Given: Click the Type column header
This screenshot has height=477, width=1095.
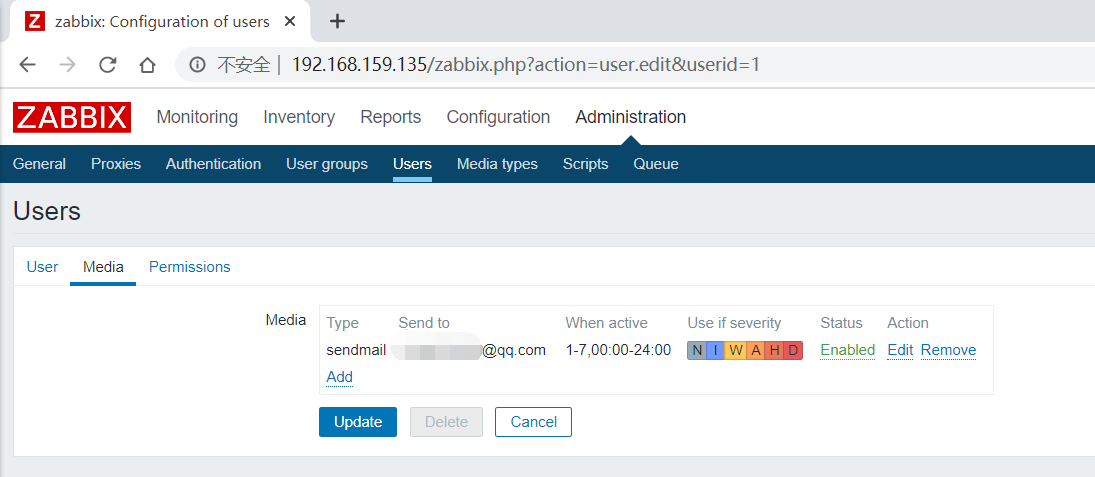Looking at the screenshot, I should coord(342,323).
